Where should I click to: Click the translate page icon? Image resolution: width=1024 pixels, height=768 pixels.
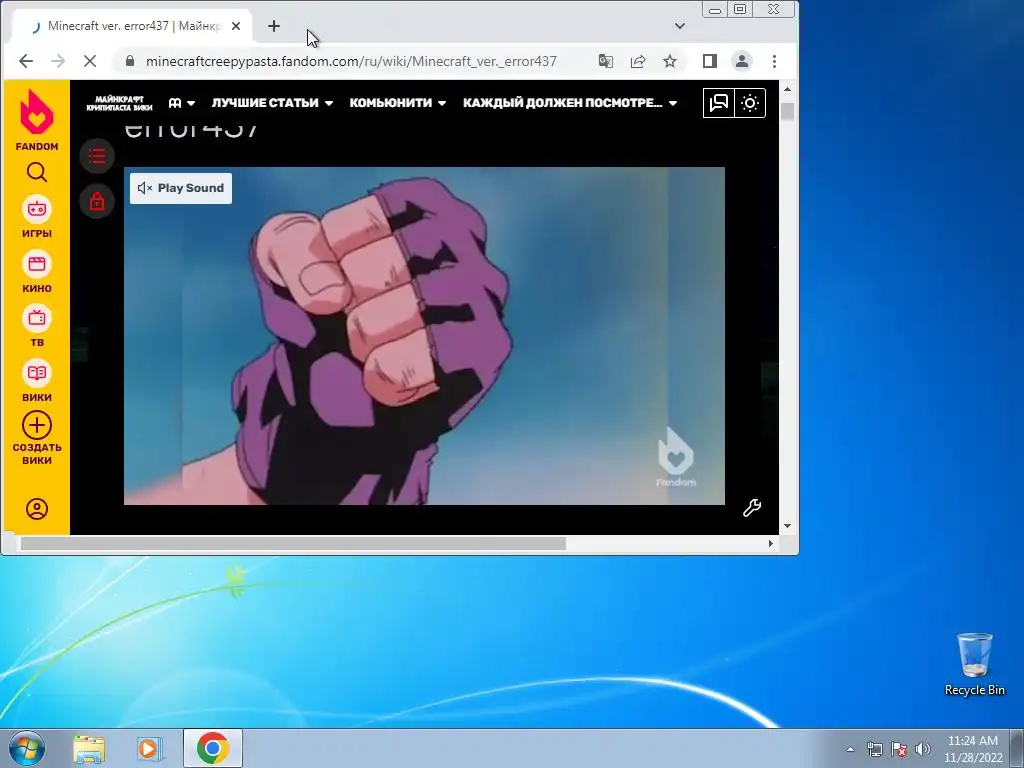point(605,61)
